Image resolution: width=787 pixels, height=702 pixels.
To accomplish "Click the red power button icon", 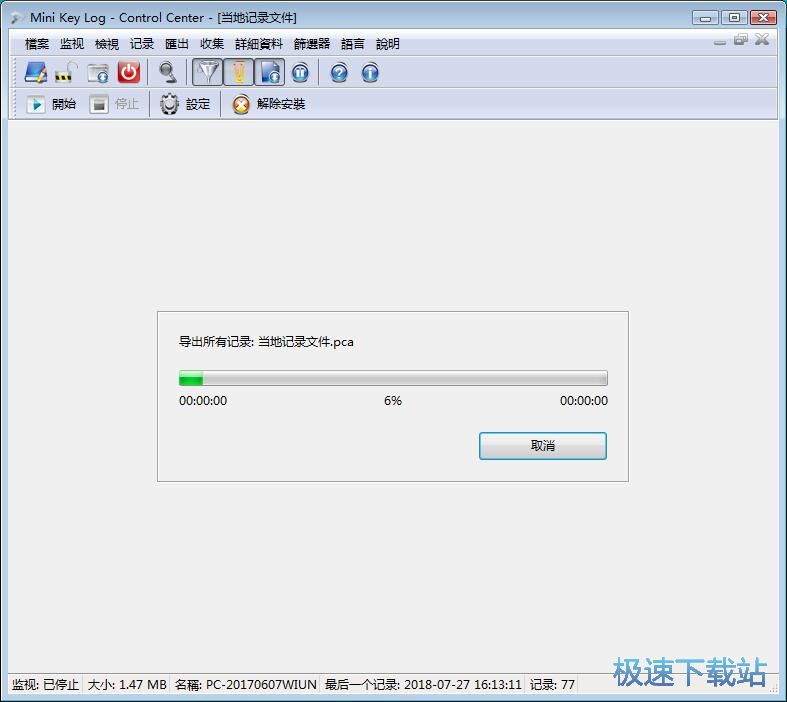I will click(129, 73).
